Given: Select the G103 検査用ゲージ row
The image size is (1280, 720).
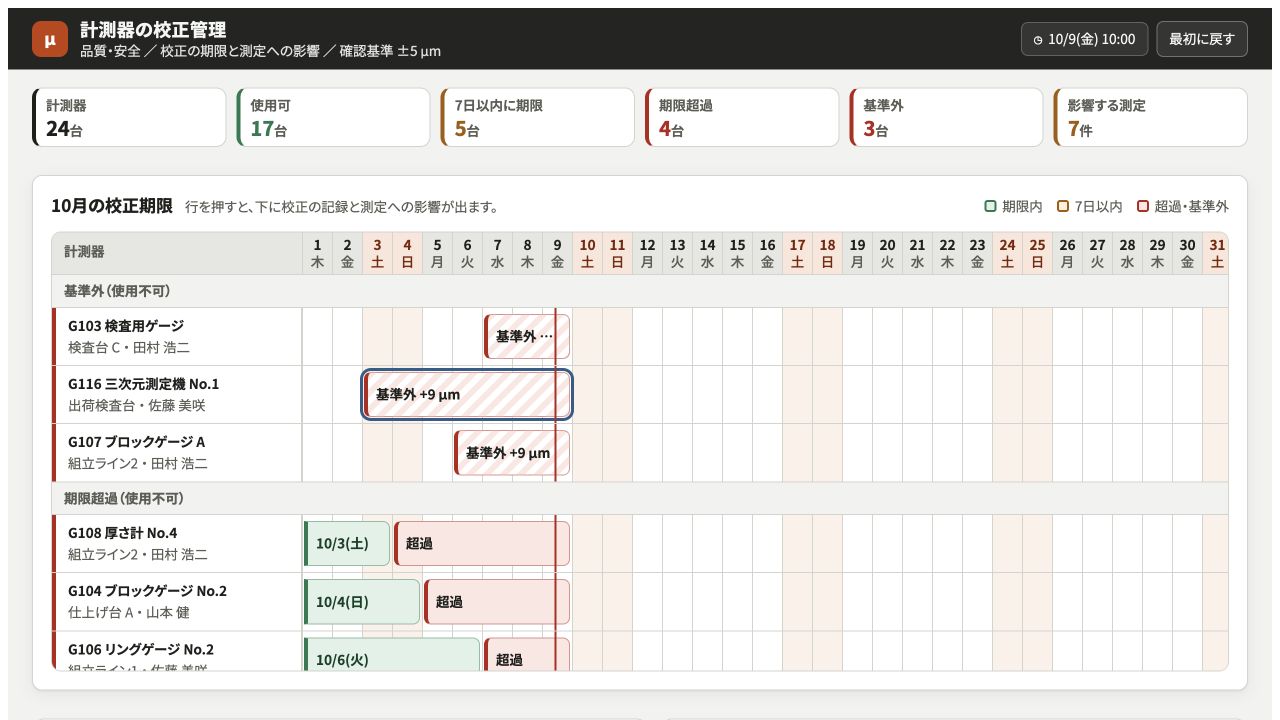Looking at the screenshot, I should tap(640, 337).
